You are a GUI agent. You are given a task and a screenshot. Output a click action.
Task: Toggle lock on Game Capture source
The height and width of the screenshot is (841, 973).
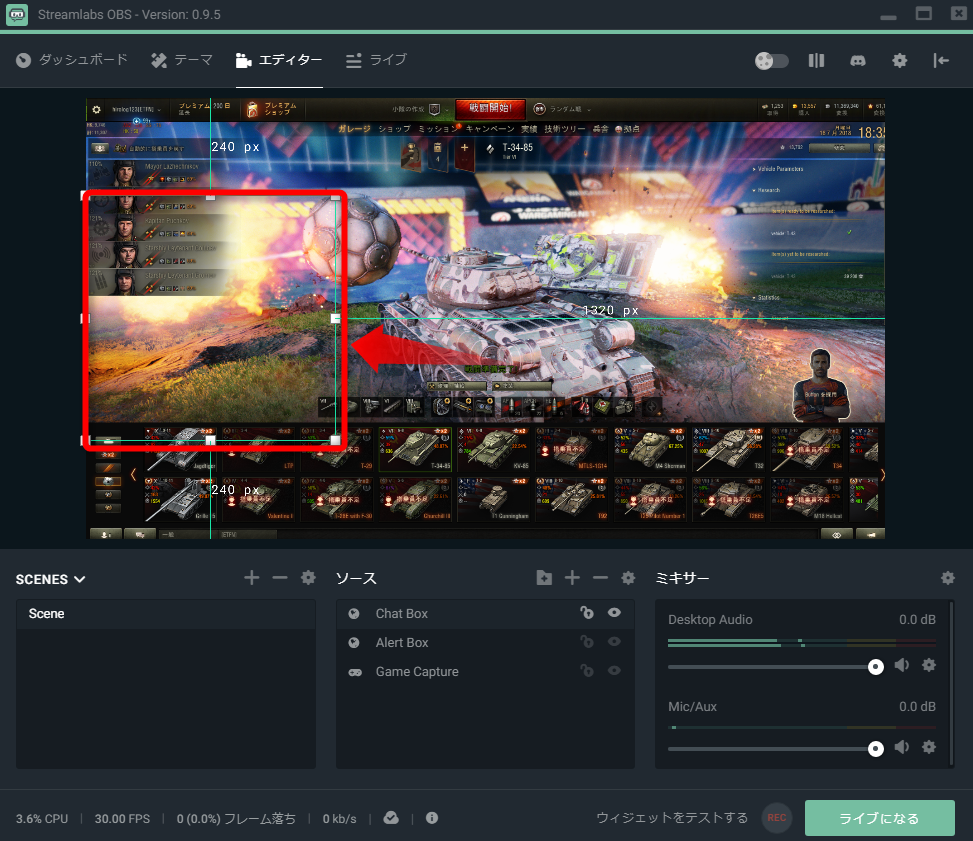click(586, 671)
